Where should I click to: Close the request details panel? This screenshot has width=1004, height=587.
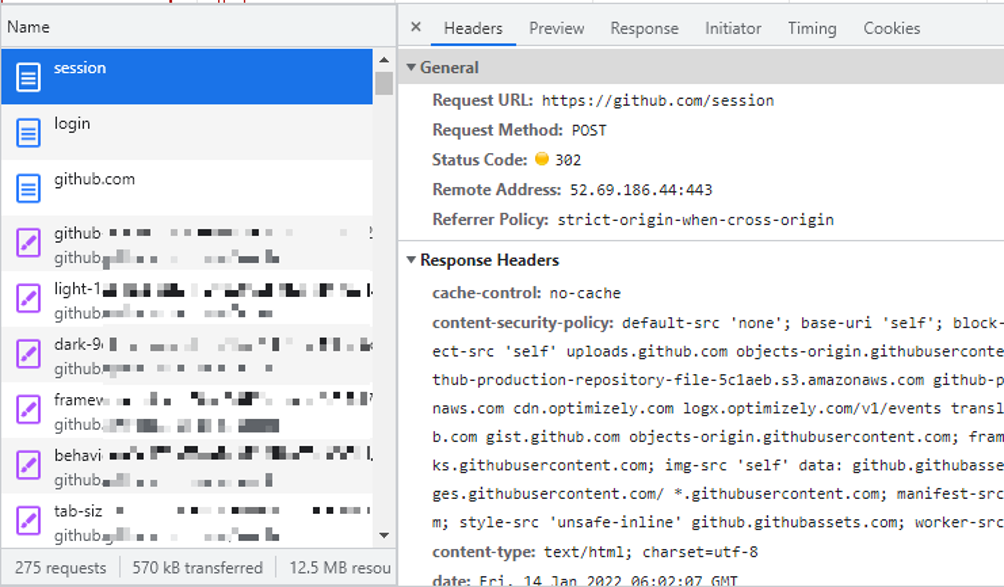(x=416, y=27)
